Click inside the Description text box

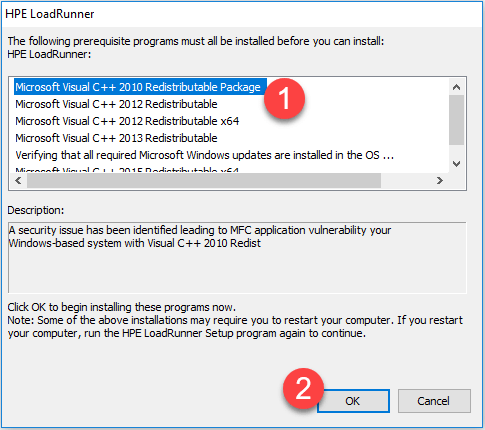[x=237, y=258]
